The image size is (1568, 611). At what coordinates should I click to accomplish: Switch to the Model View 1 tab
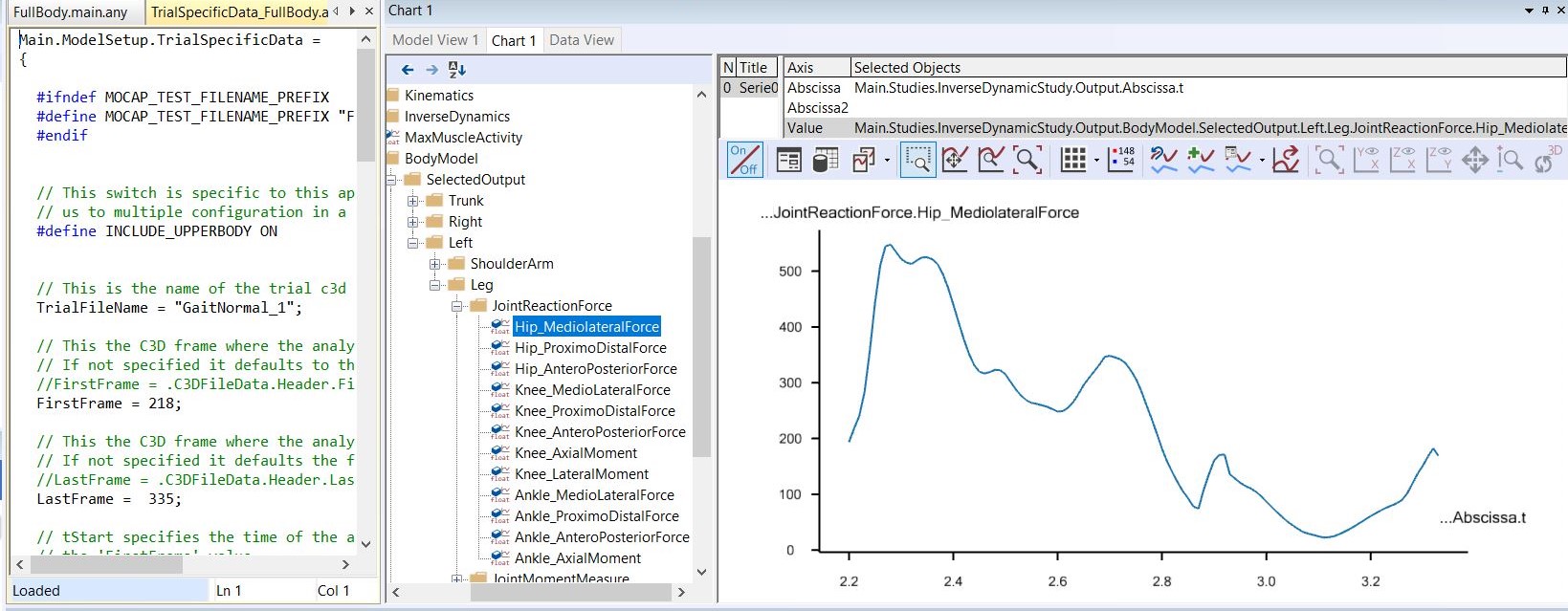pyautogui.click(x=435, y=40)
